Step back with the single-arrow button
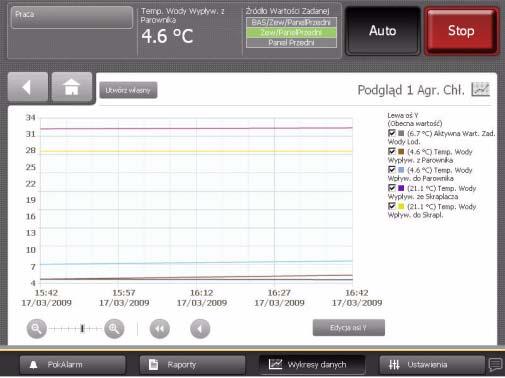 click(200, 329)
